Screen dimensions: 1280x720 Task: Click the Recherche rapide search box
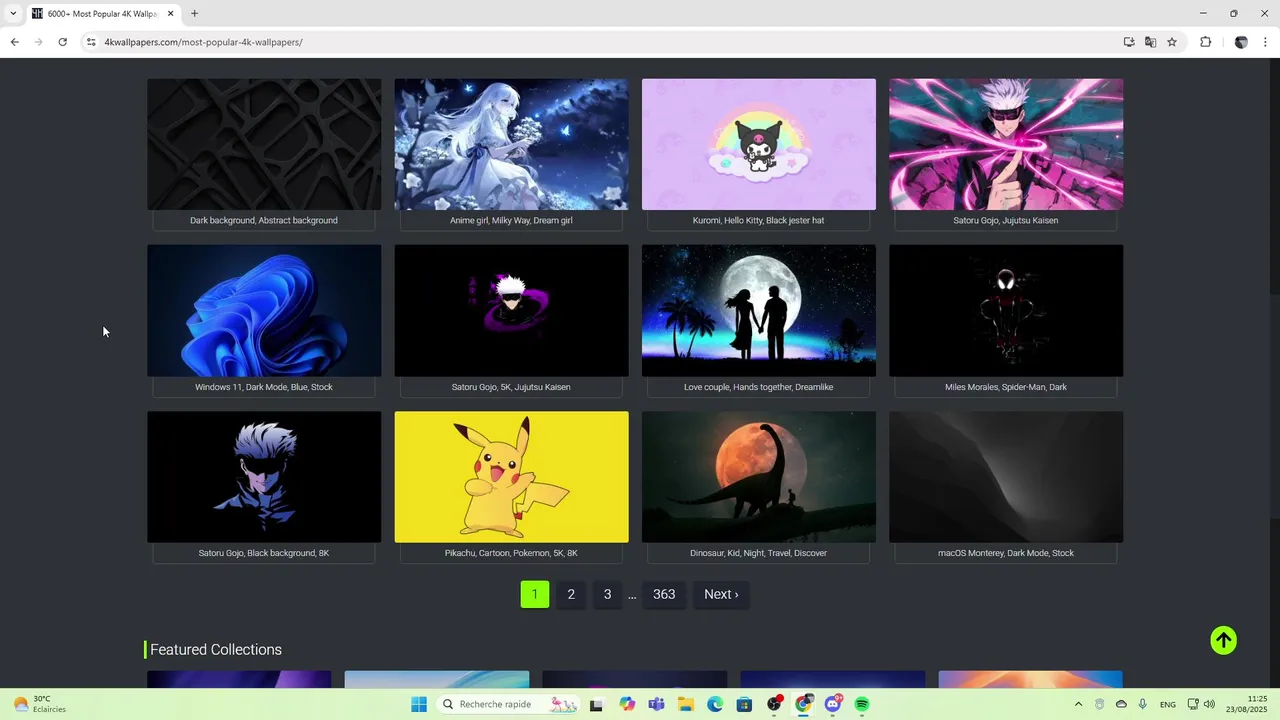(510, 704)
